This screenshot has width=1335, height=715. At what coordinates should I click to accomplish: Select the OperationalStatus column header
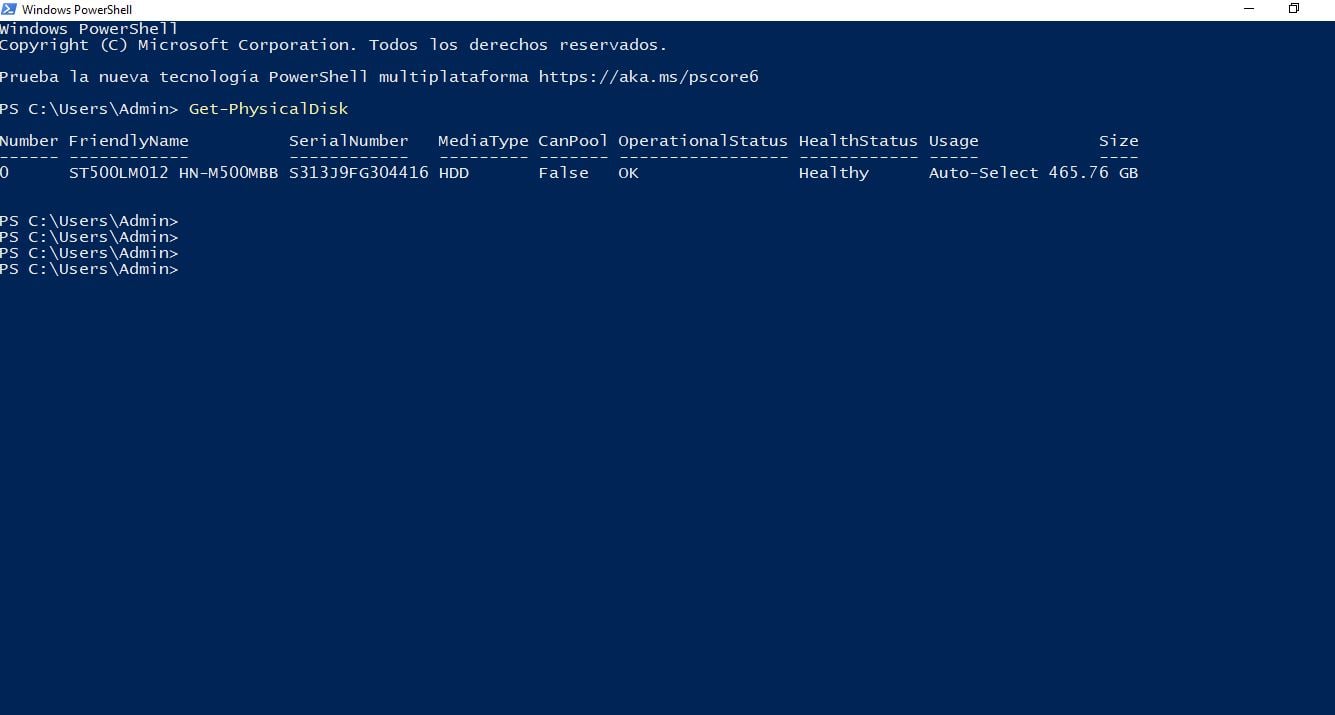point(702,141)
